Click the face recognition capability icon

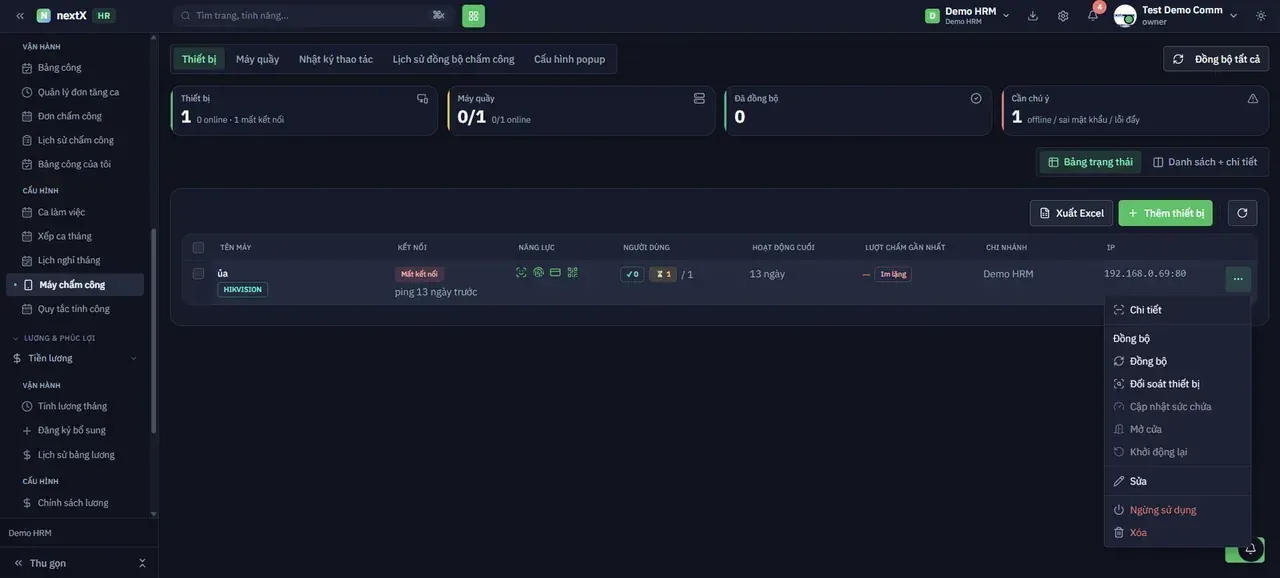click(521, 272)
